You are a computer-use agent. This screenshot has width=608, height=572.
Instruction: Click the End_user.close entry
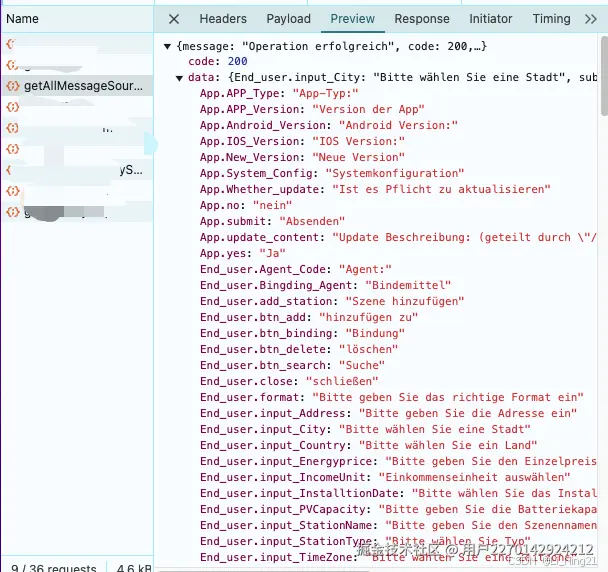point(289,381)
